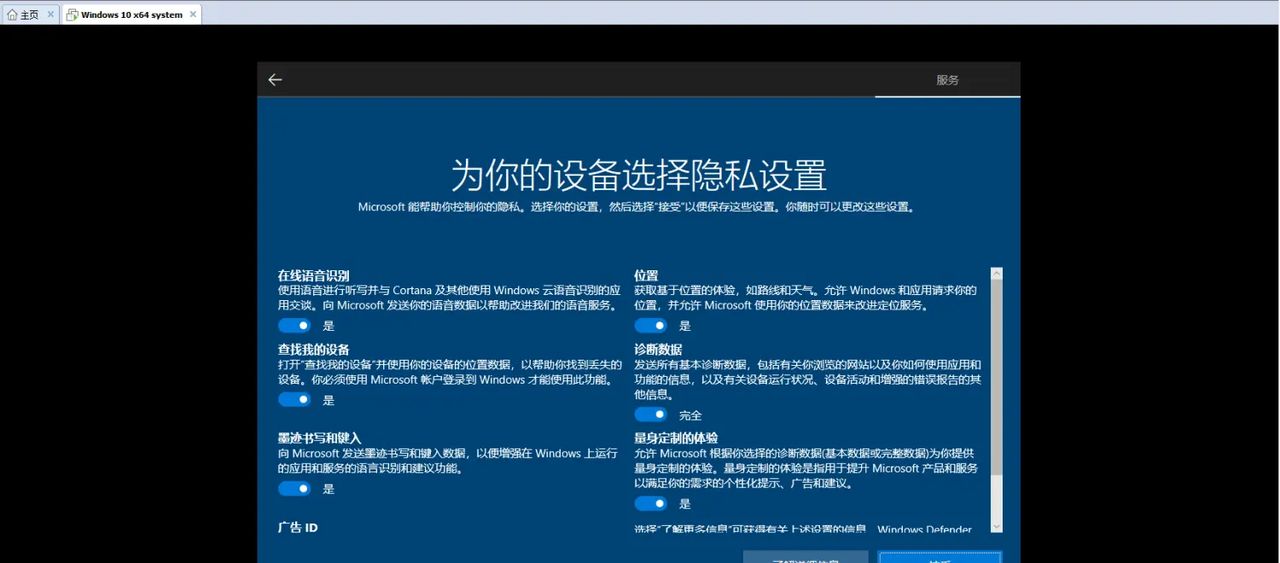Disable the 墨迹书写和键入 toggle
Image resolution: width=1280 pixels, height=563 pixels.
coord(295,488)
